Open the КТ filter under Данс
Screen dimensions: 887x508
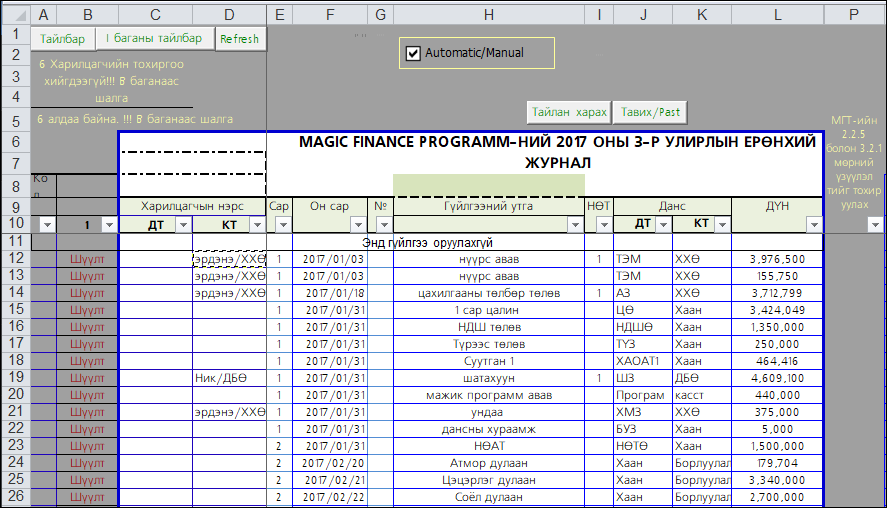click(x=722, y=225)
